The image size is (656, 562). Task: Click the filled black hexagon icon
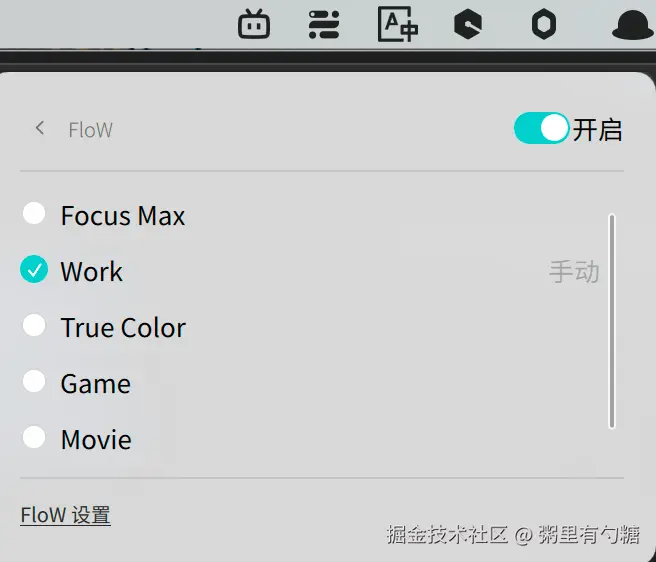click(x=468, y=24)
